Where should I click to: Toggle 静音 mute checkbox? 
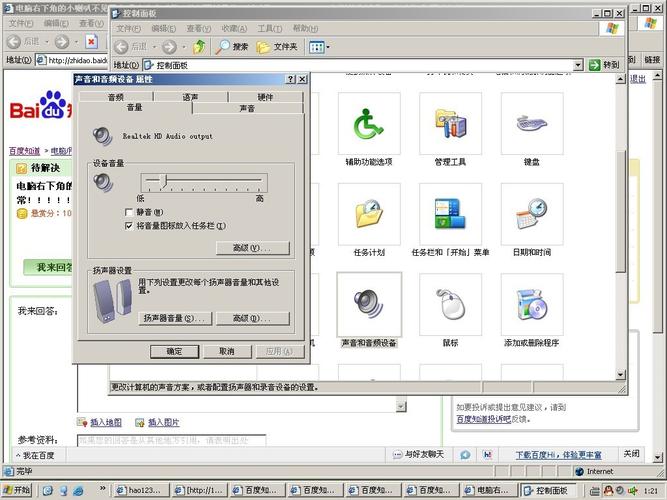(129, 212)
